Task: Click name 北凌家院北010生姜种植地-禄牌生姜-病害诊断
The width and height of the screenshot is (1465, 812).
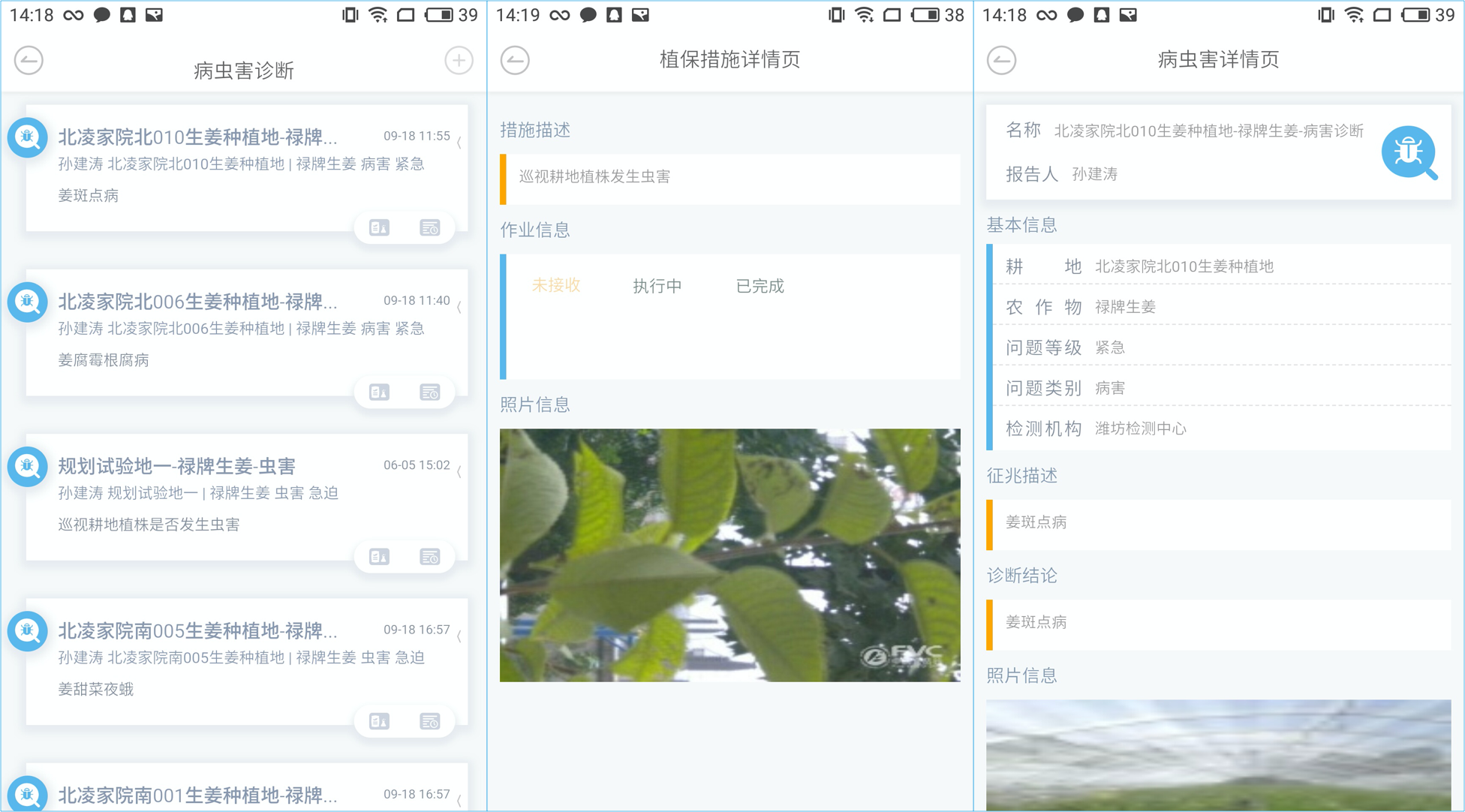Action: tap(1208, 131)
